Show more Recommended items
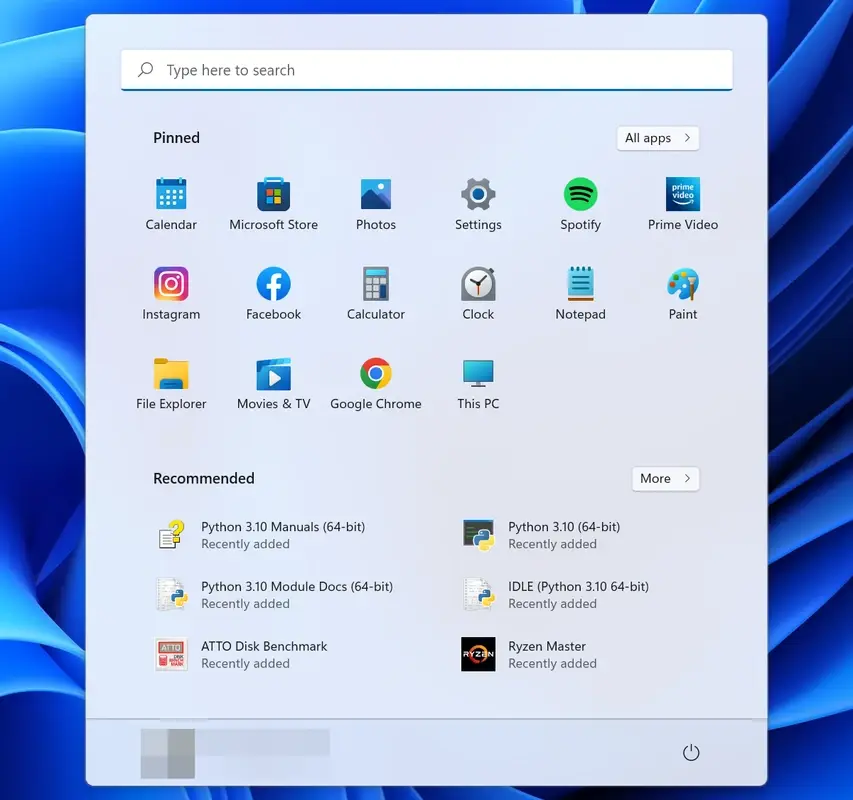The image size is (853, 800). click(x=665, y=478)
